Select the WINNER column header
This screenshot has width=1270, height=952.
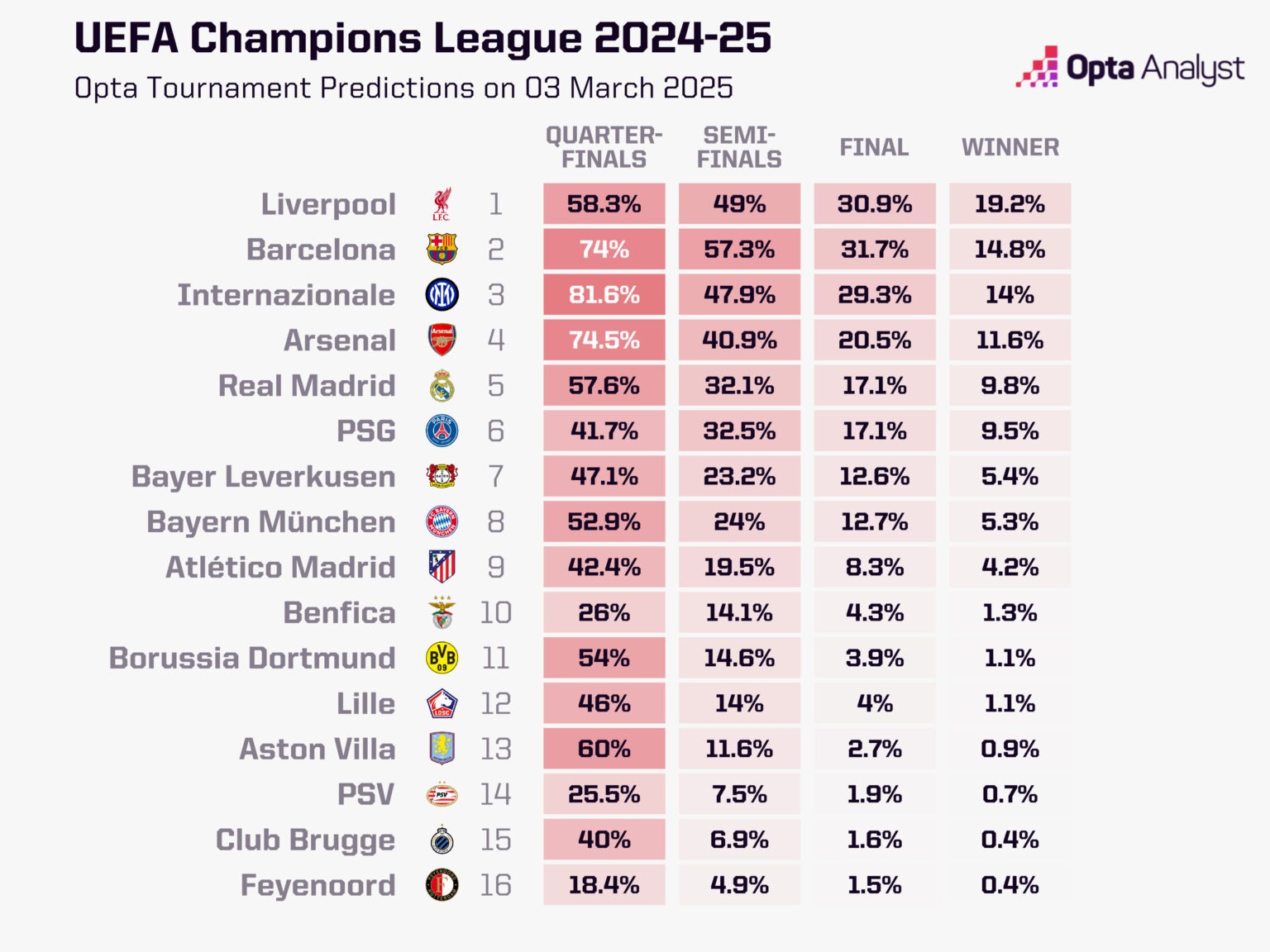tap(1010, 147)
